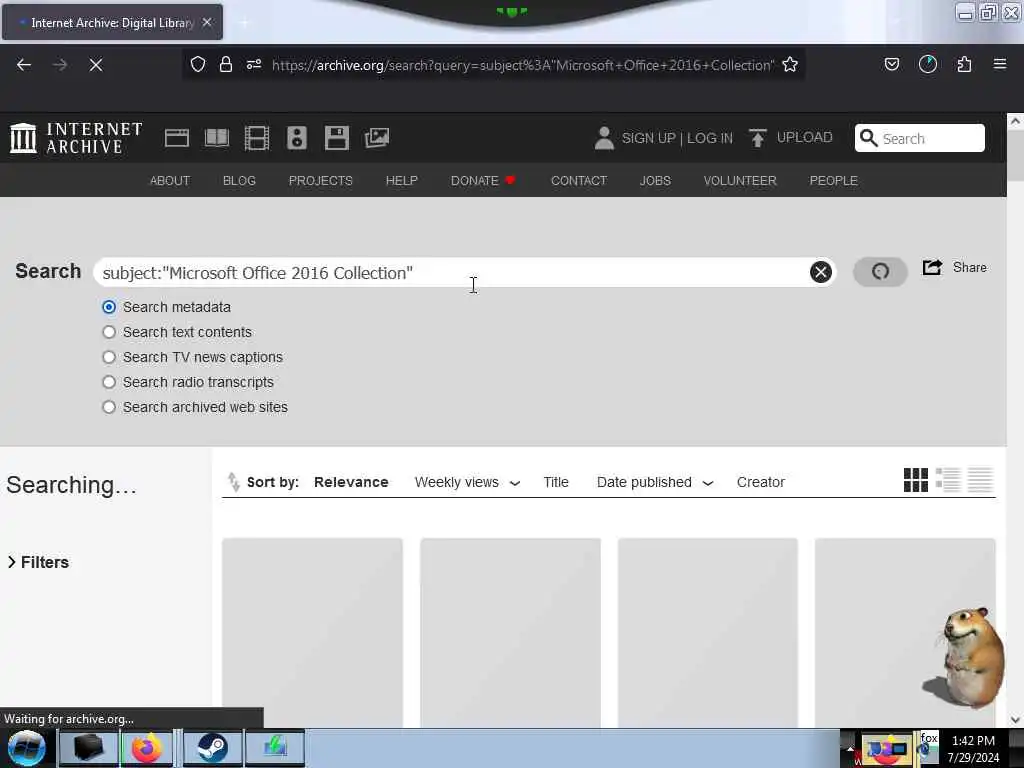Open the BLOG nav item
The height and width of the screenshot is (768, 1024).
(239, 180)
